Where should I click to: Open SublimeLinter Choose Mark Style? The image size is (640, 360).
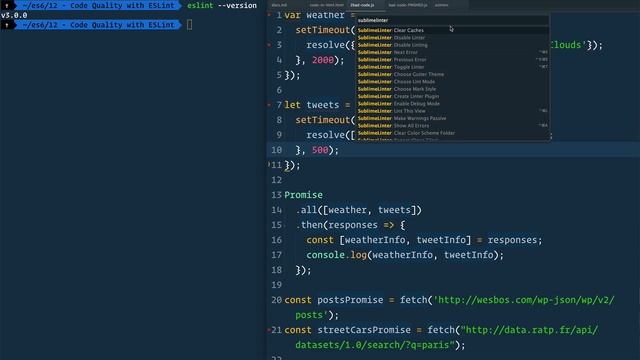(452, 89)
